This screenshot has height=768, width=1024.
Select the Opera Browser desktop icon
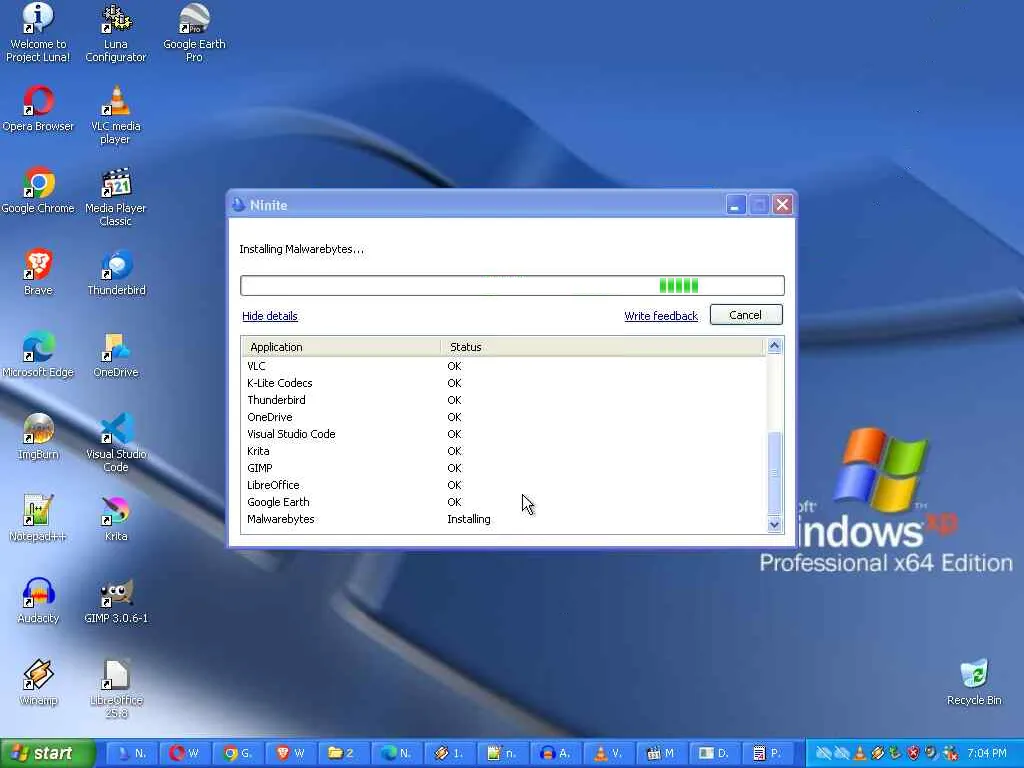[x=38, y=109]
